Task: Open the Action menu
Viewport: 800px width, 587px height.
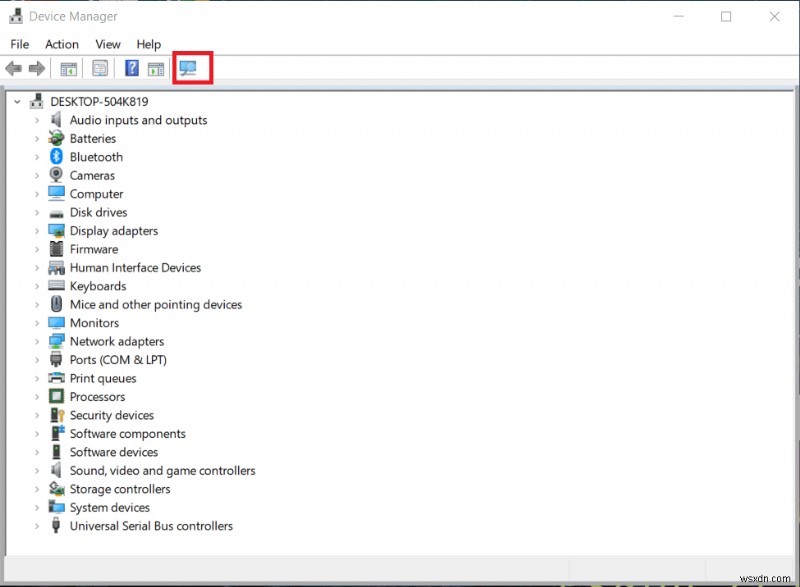Action: [x=61, y=44]
